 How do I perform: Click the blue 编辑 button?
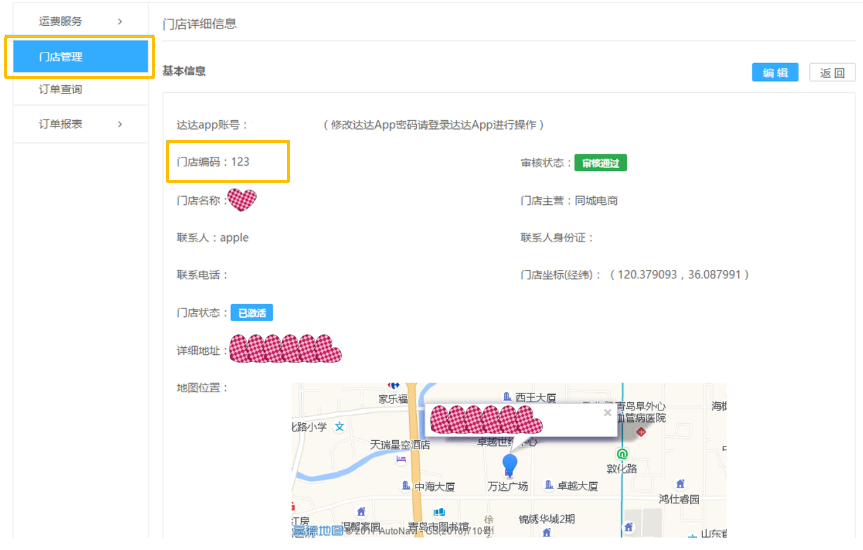pos(775,72)
